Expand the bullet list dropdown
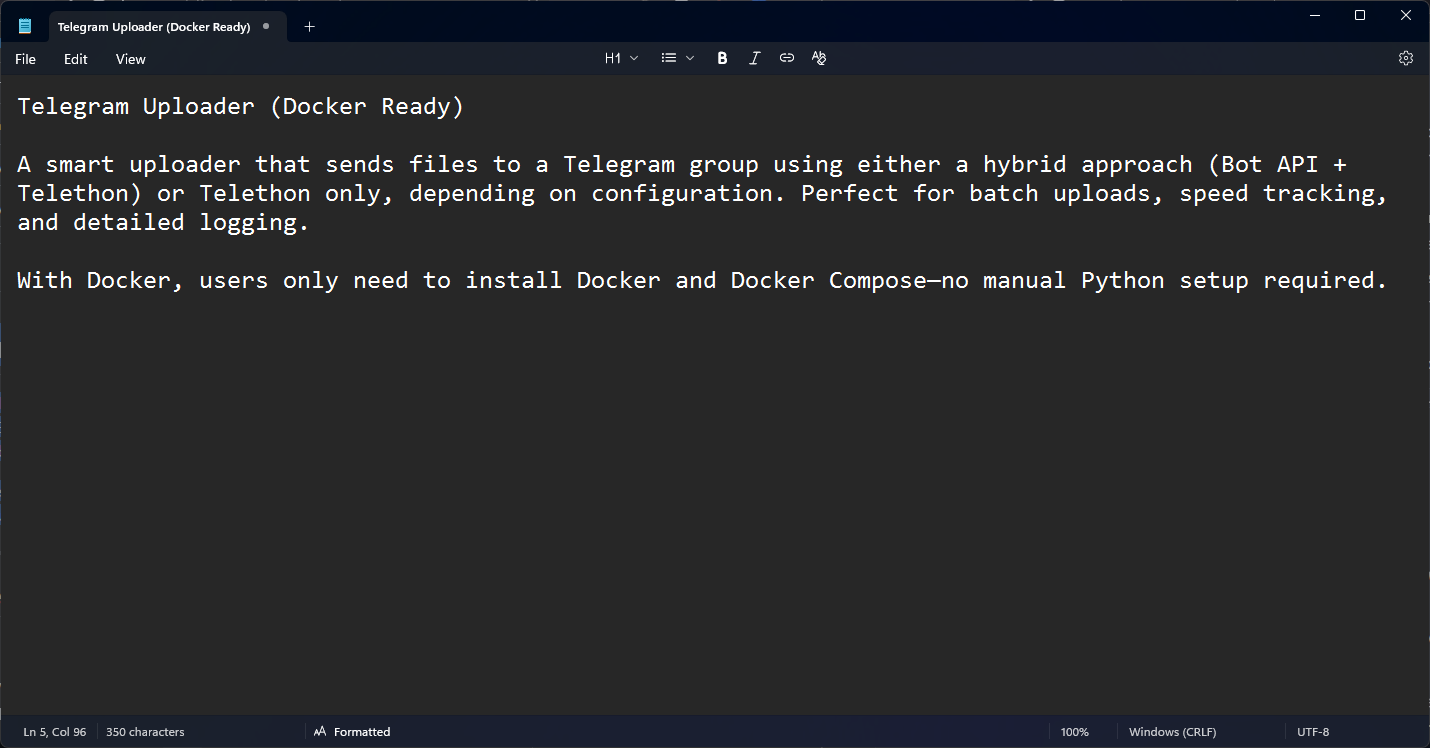The height and width of the screenshot is (748, 1430). click(x=677, y=59)
